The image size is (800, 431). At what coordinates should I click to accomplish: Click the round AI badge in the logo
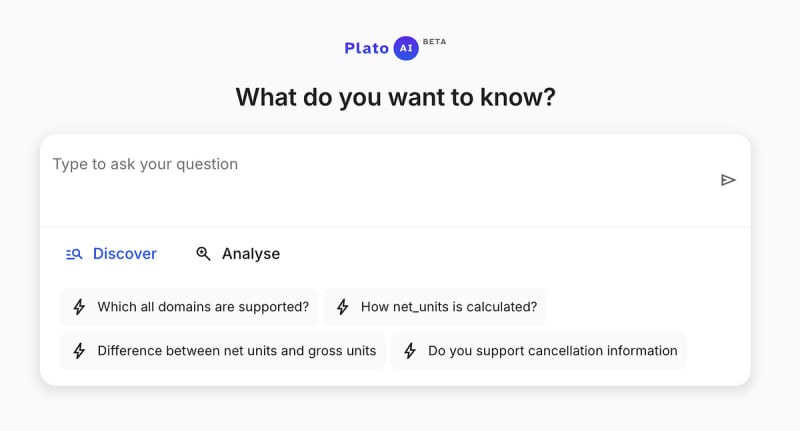[406, 48]
